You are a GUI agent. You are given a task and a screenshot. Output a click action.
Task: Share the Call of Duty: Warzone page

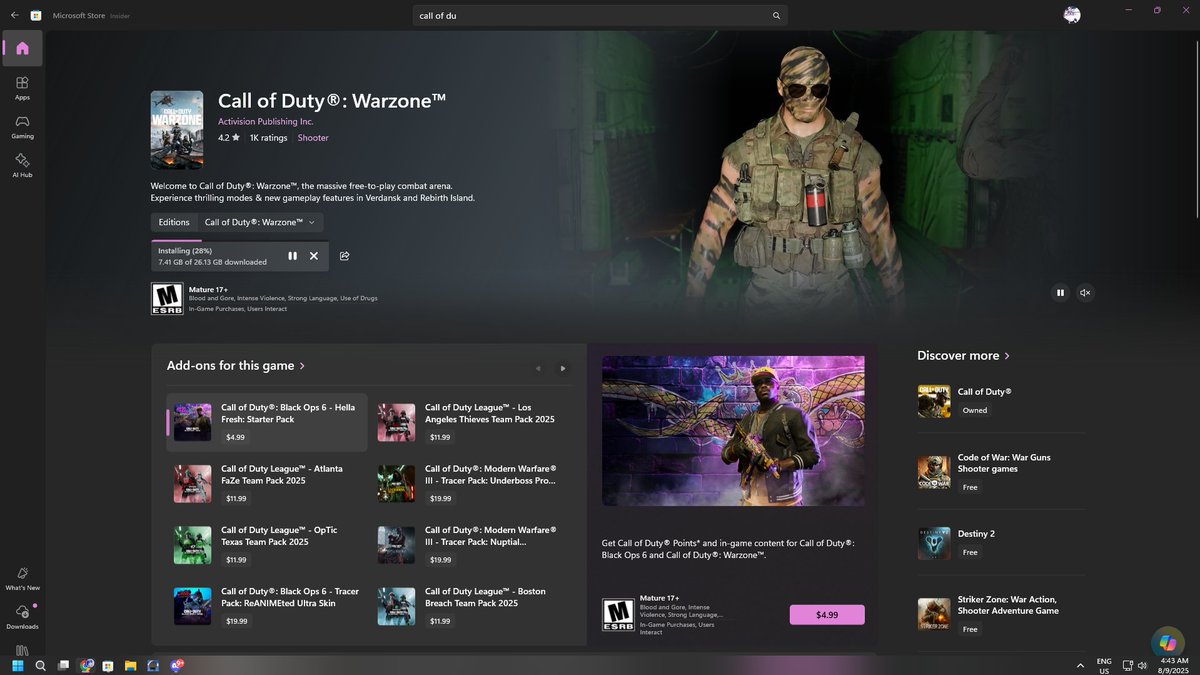click(344, 256)
